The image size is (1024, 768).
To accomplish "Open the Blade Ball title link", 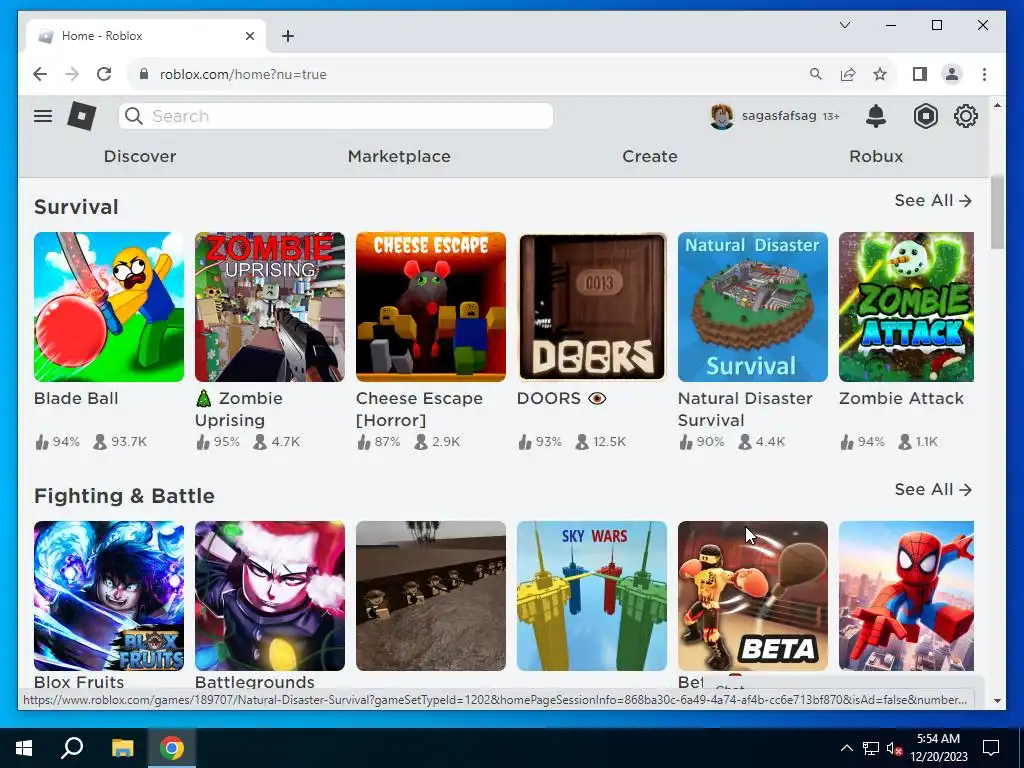I will (76, 398).
